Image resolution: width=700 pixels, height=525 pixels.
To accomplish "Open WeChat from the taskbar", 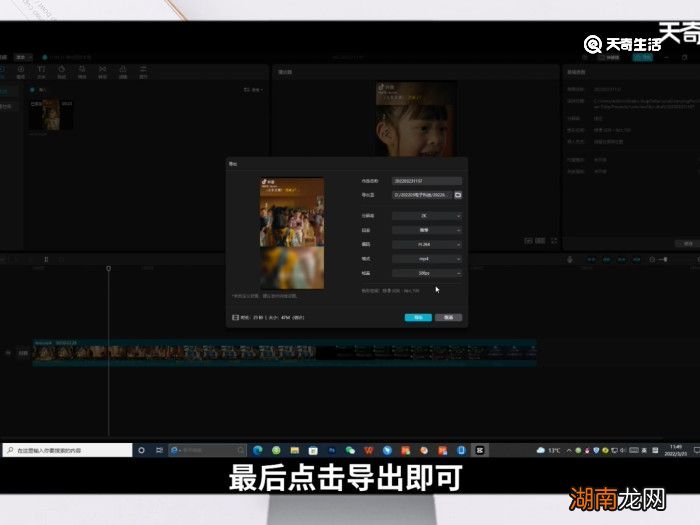I will (350, 450).
